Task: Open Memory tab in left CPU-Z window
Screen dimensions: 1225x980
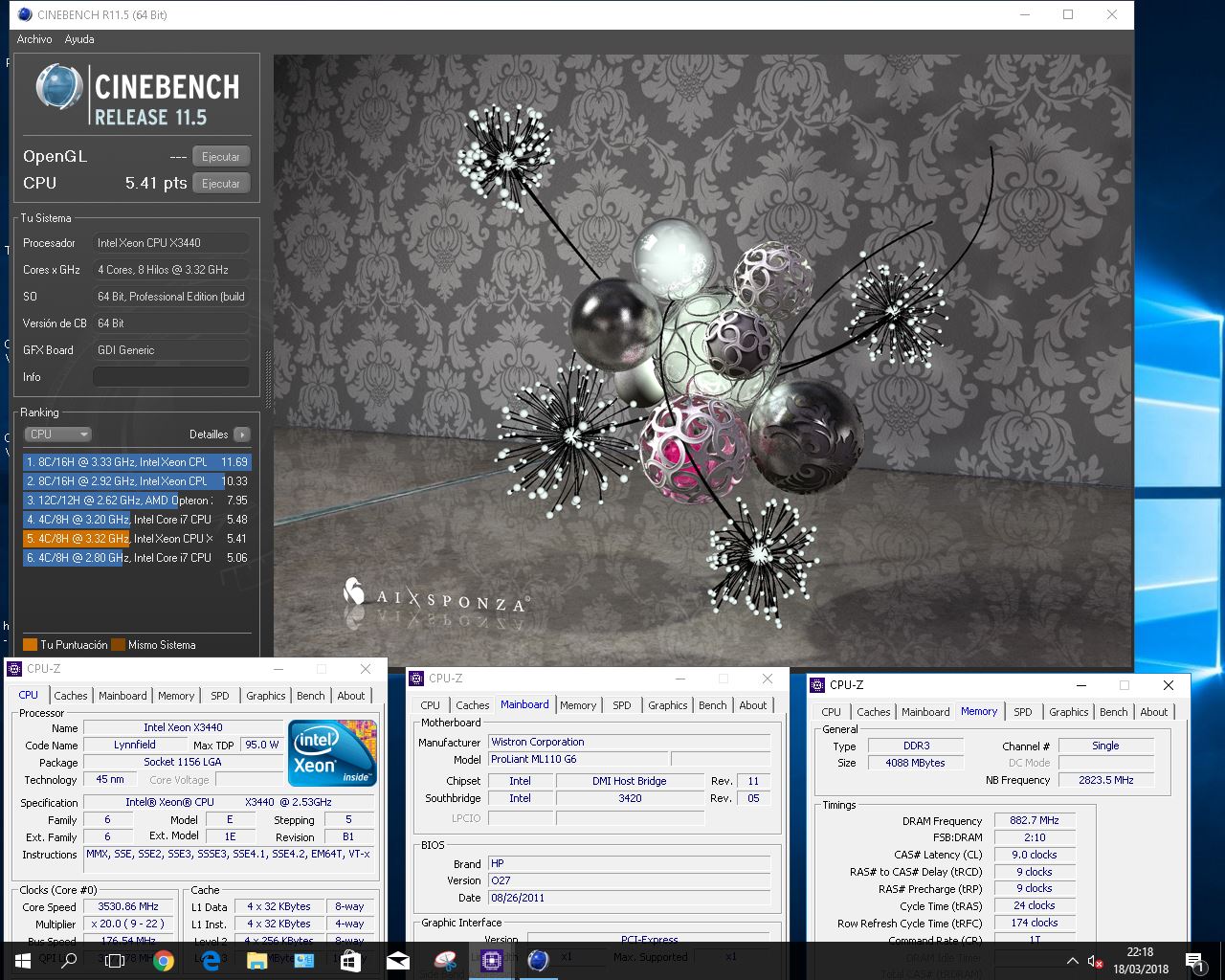Action: point(176,696)
